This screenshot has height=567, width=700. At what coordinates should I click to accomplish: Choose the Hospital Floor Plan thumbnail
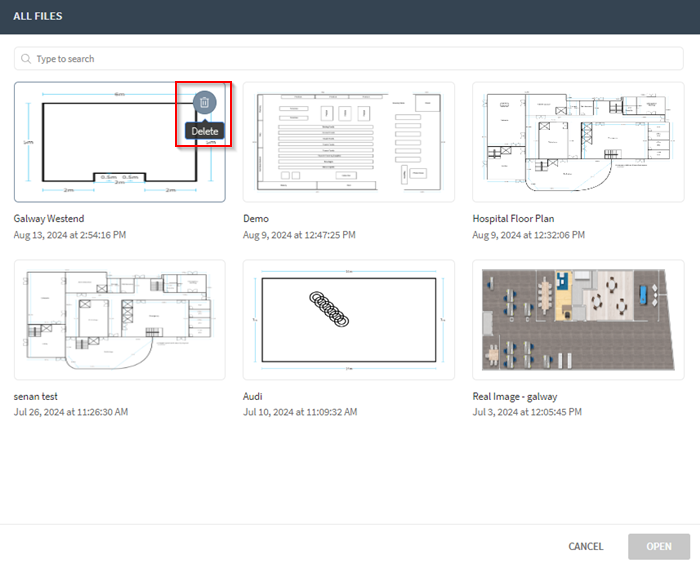click(x=578, y=142)
